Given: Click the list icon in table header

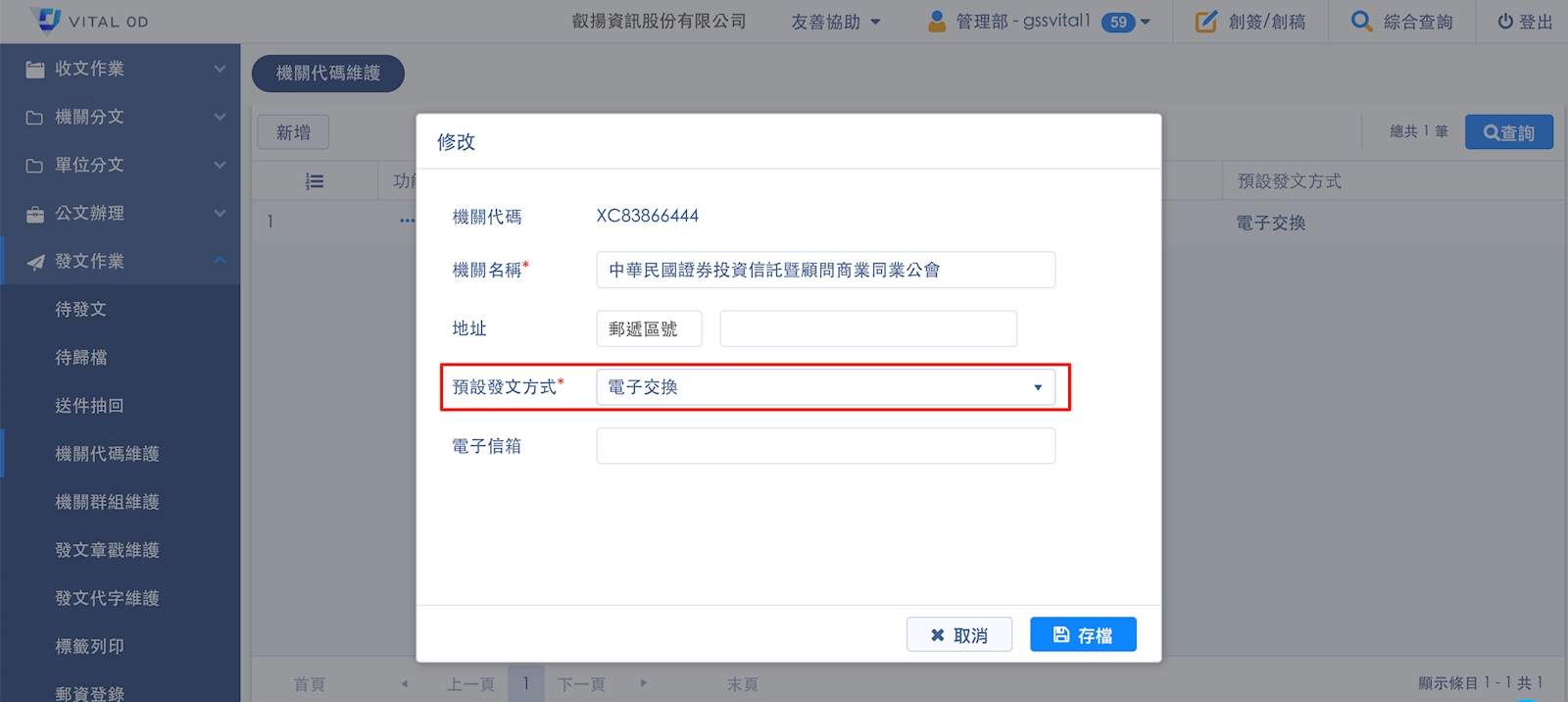Looking at the screenshot, I should 315,181.
